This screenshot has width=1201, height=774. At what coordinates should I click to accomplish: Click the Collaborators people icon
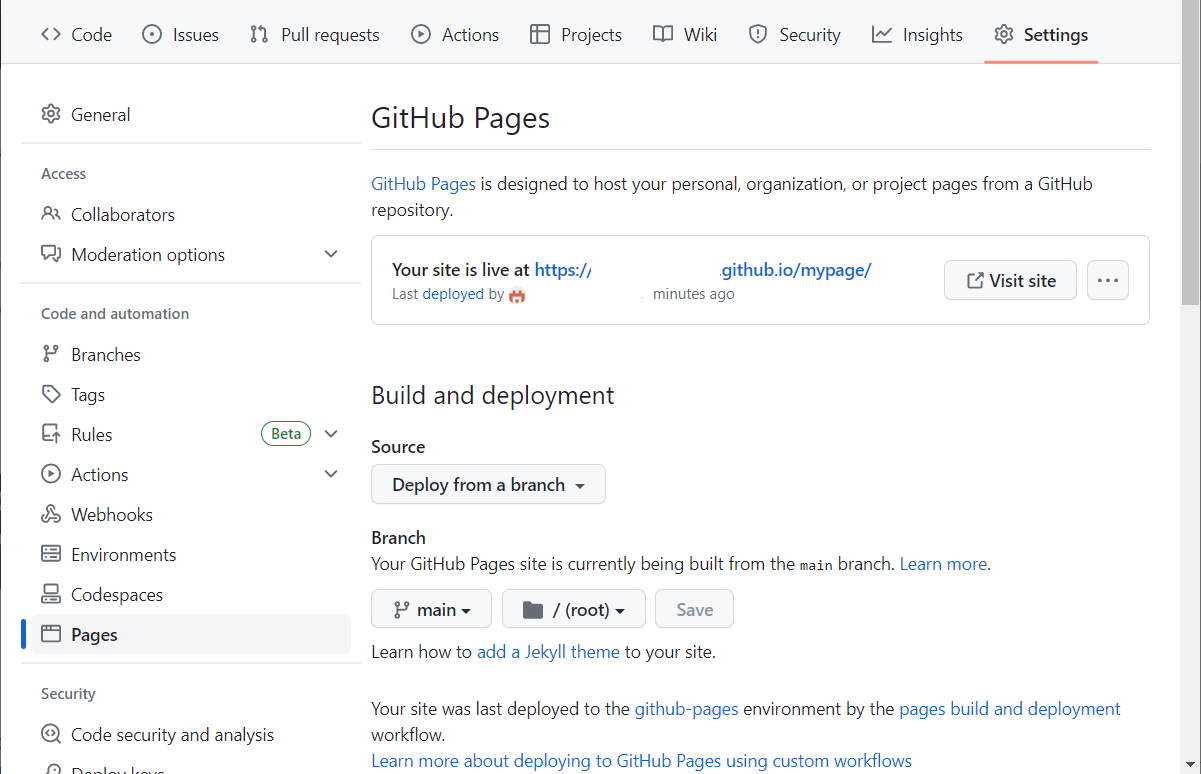(51, 214)
